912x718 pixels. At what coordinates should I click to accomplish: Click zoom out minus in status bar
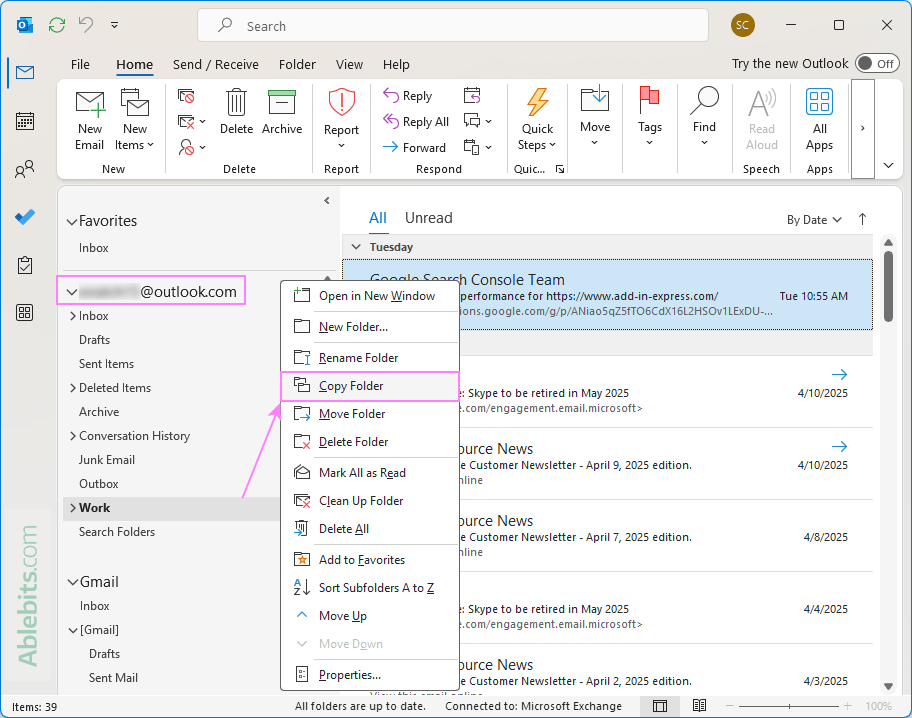[730, 706]
